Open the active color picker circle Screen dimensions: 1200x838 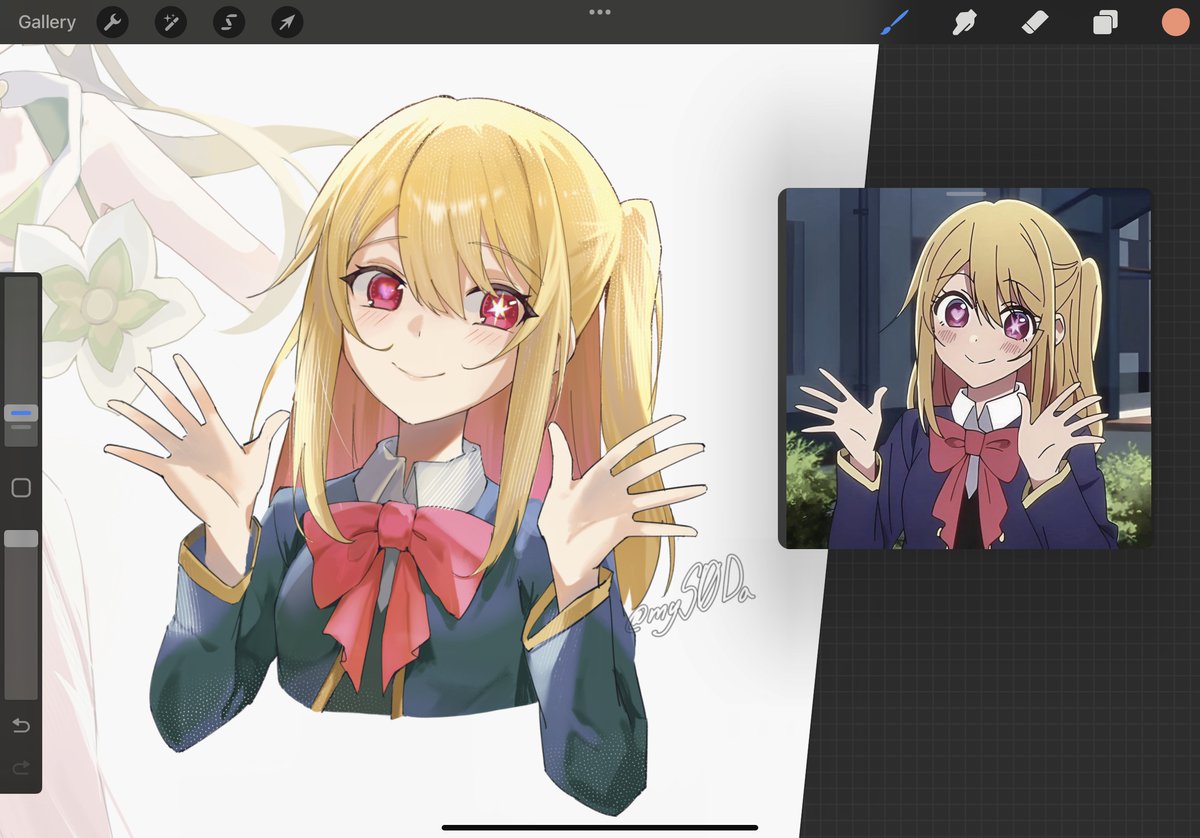coord(1175,22)
